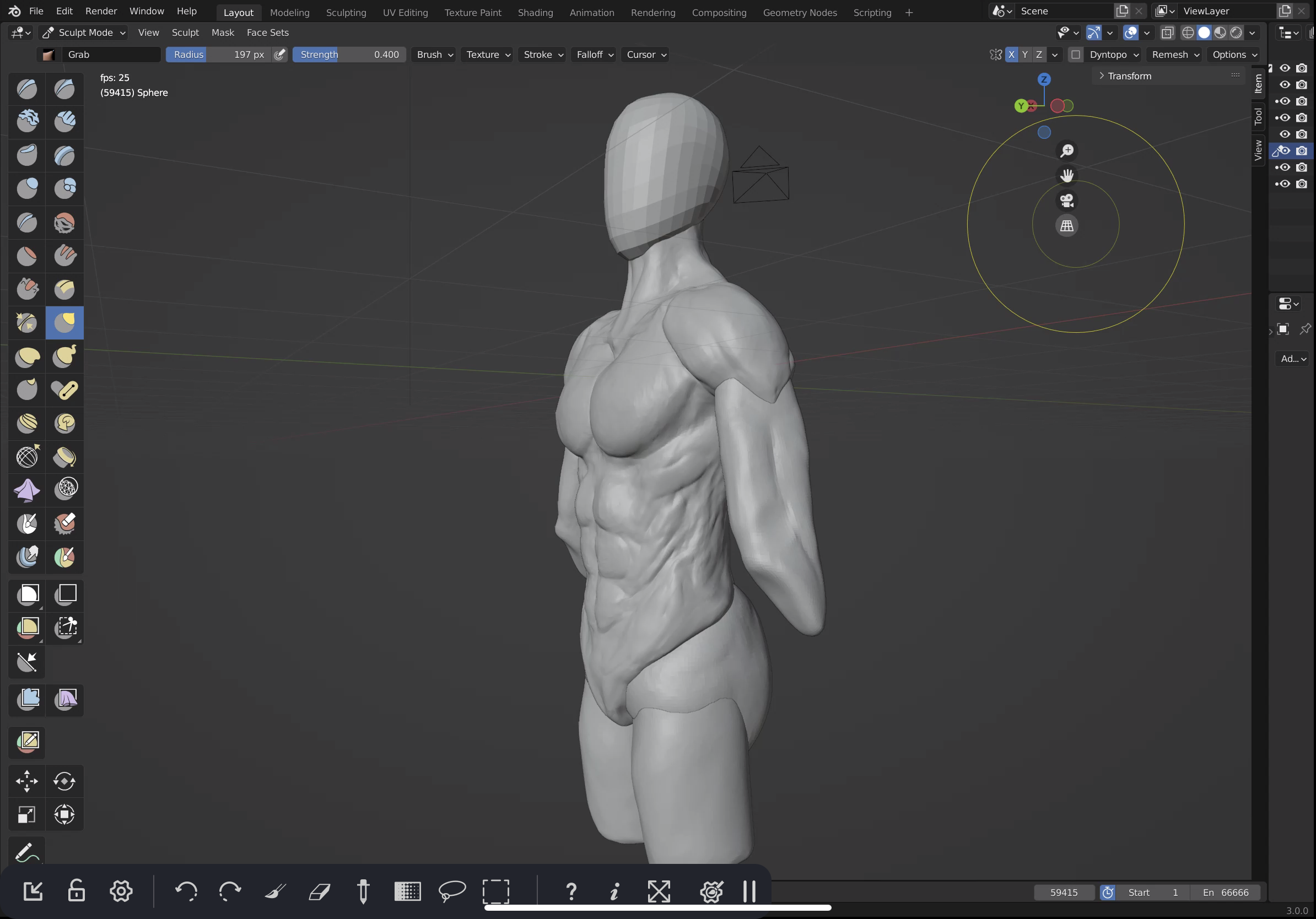Select the Snake Hook brush

(65, 356)
